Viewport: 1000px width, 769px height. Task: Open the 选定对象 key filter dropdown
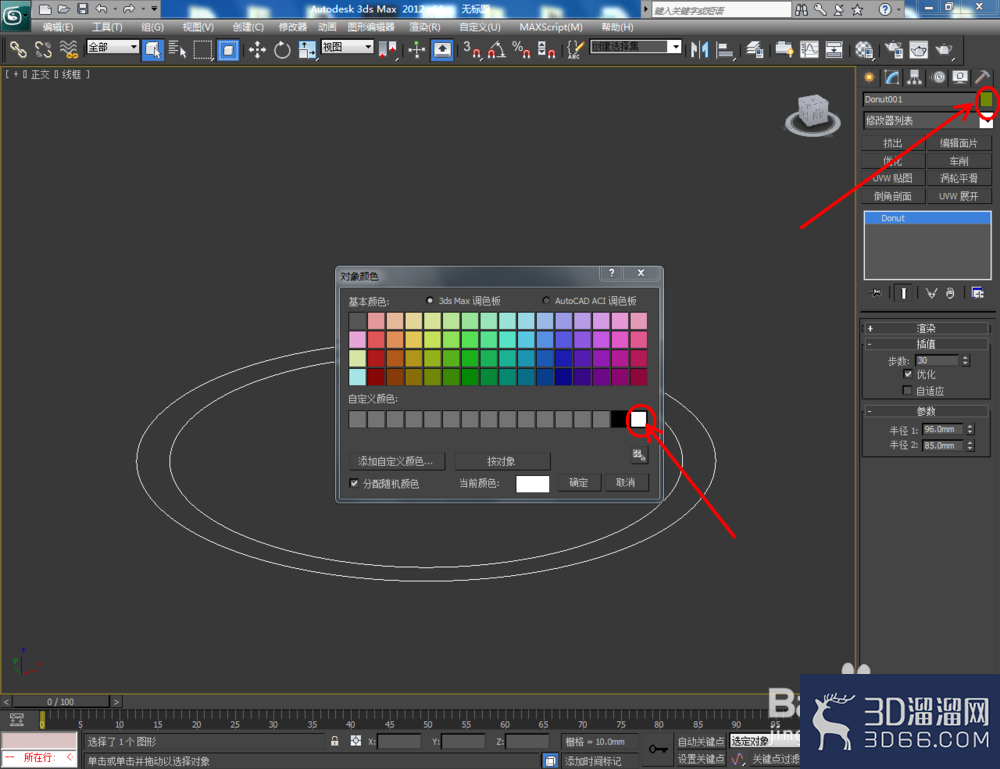[763, 741]
